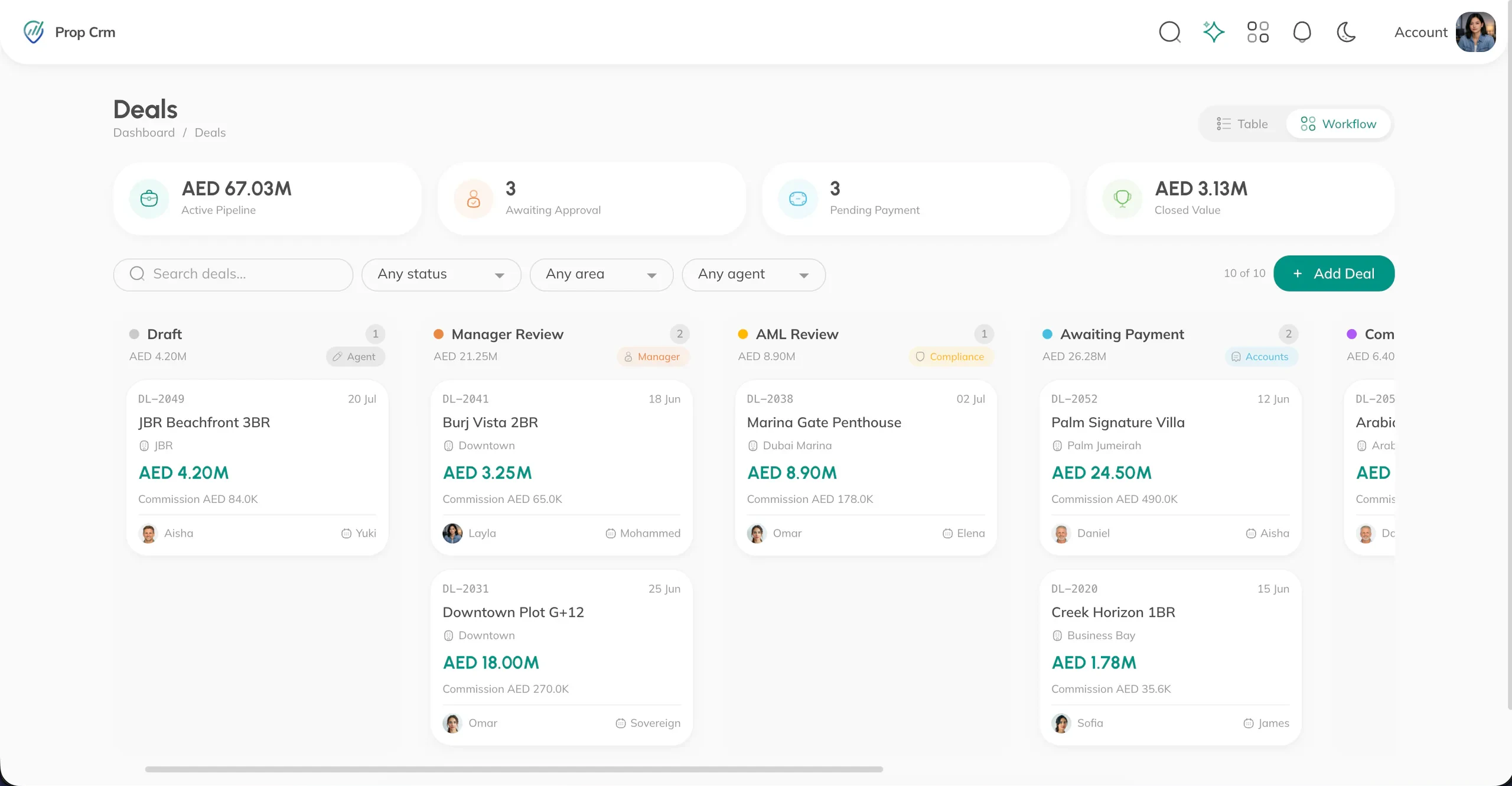
Task: Click Layla's avatar on DL-2041
Action: pyautogui.click(x=452, y=534)
